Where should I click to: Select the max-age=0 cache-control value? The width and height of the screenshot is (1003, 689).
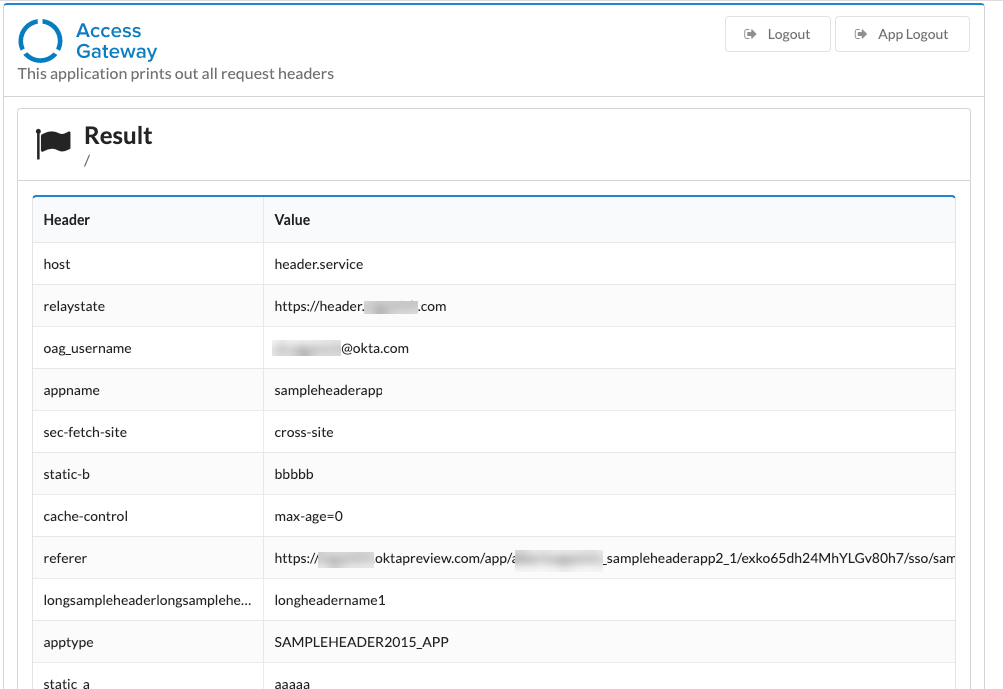coord(308,517)
